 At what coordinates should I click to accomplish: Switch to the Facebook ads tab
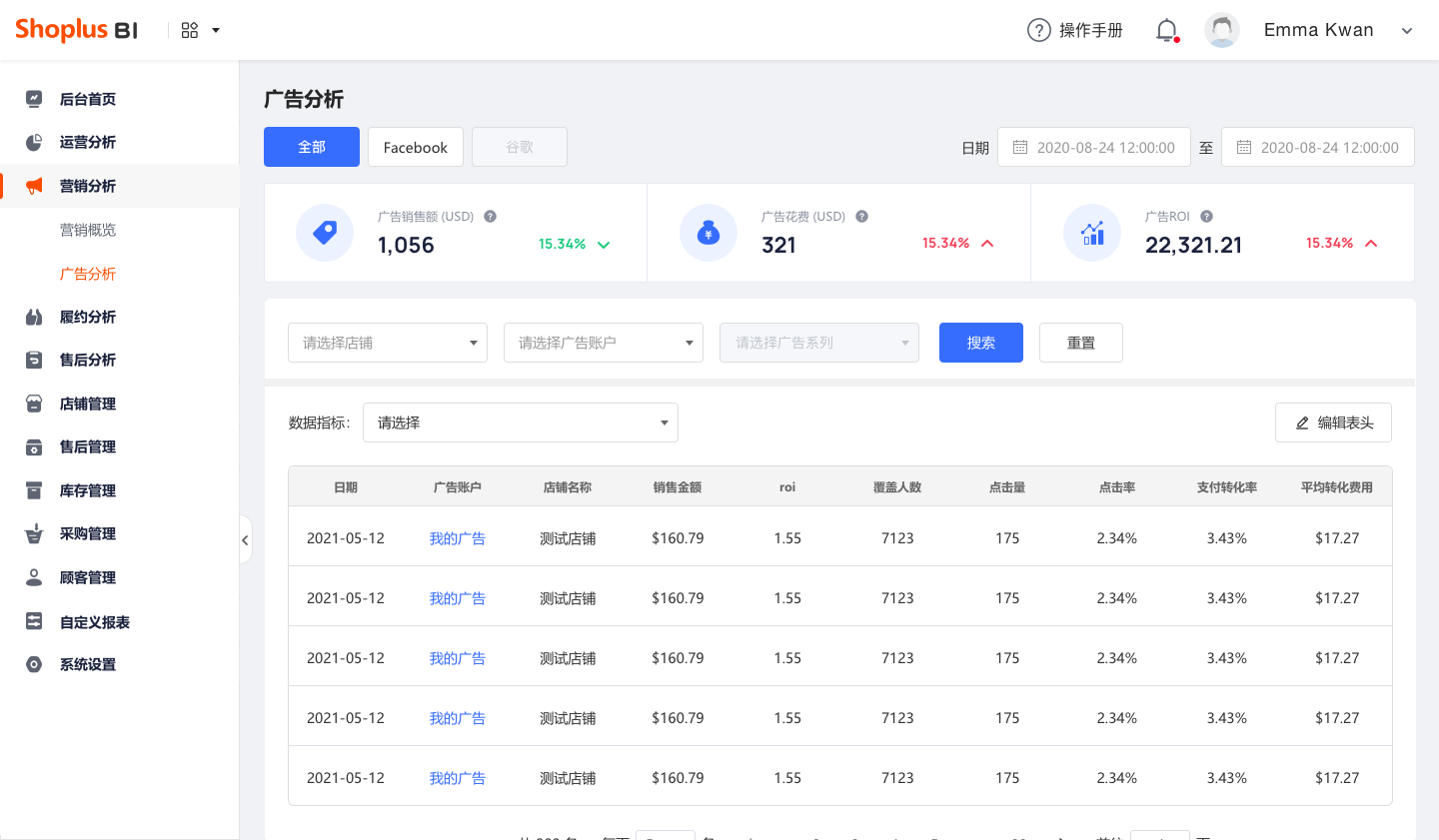pyautogui.click(x=416, y=147)
